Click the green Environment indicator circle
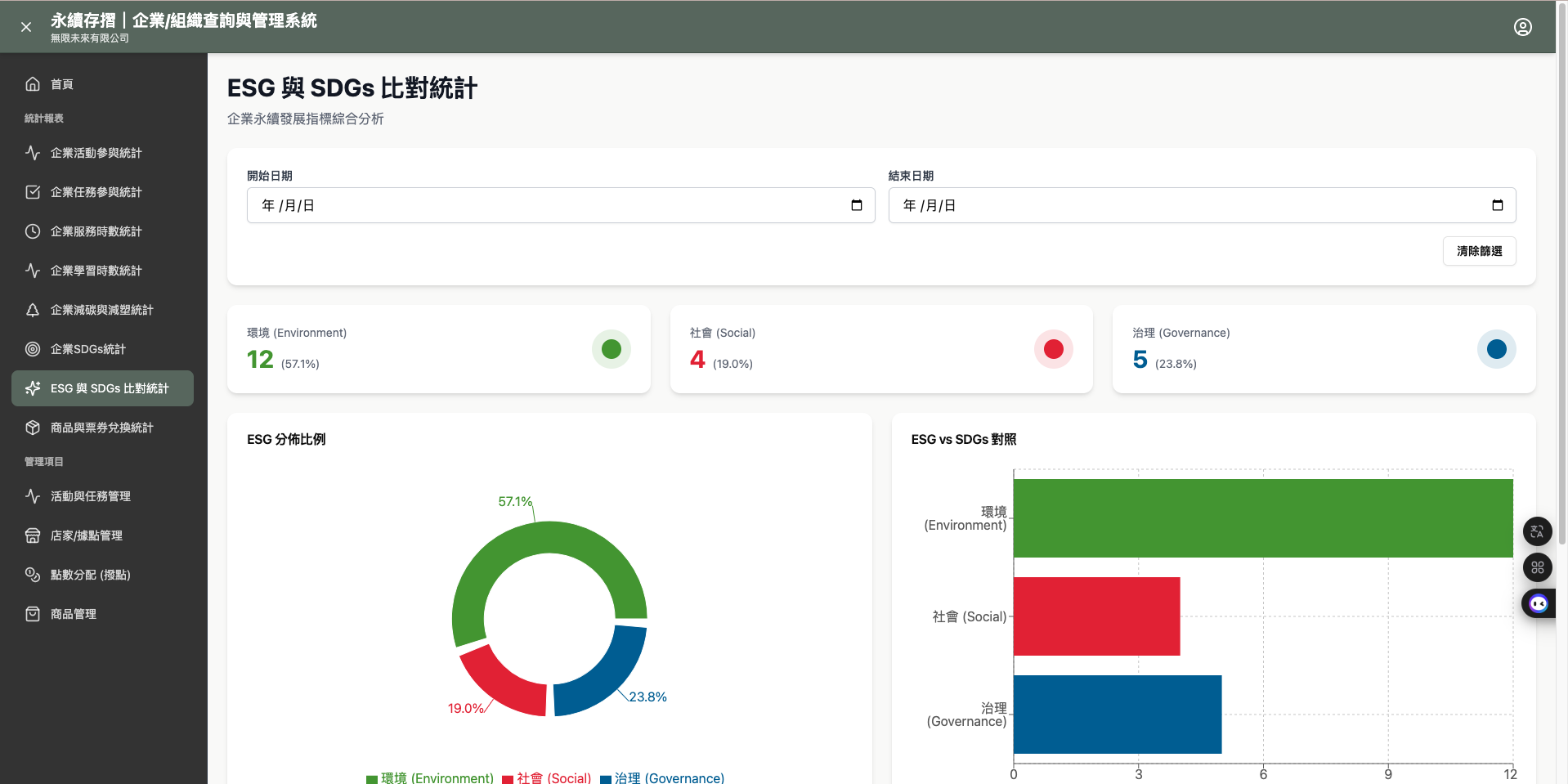 click(x=611, y=349)
